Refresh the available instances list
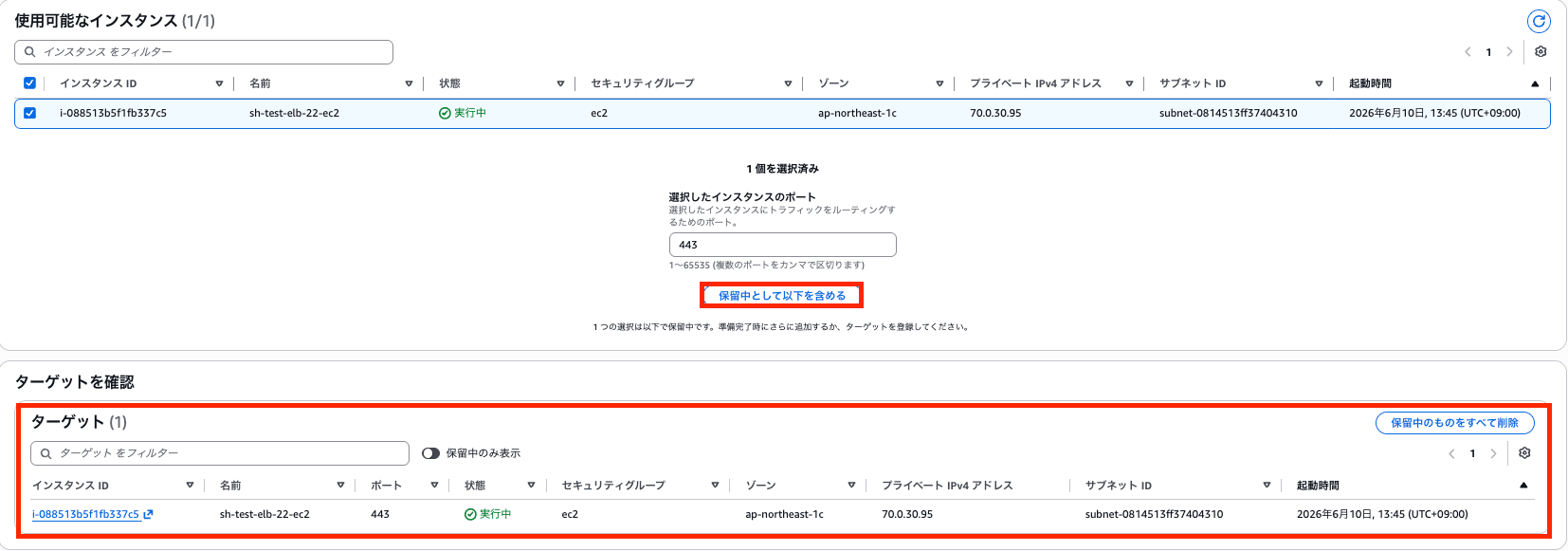This screenshot has height=551, width=1568. 1539,21
